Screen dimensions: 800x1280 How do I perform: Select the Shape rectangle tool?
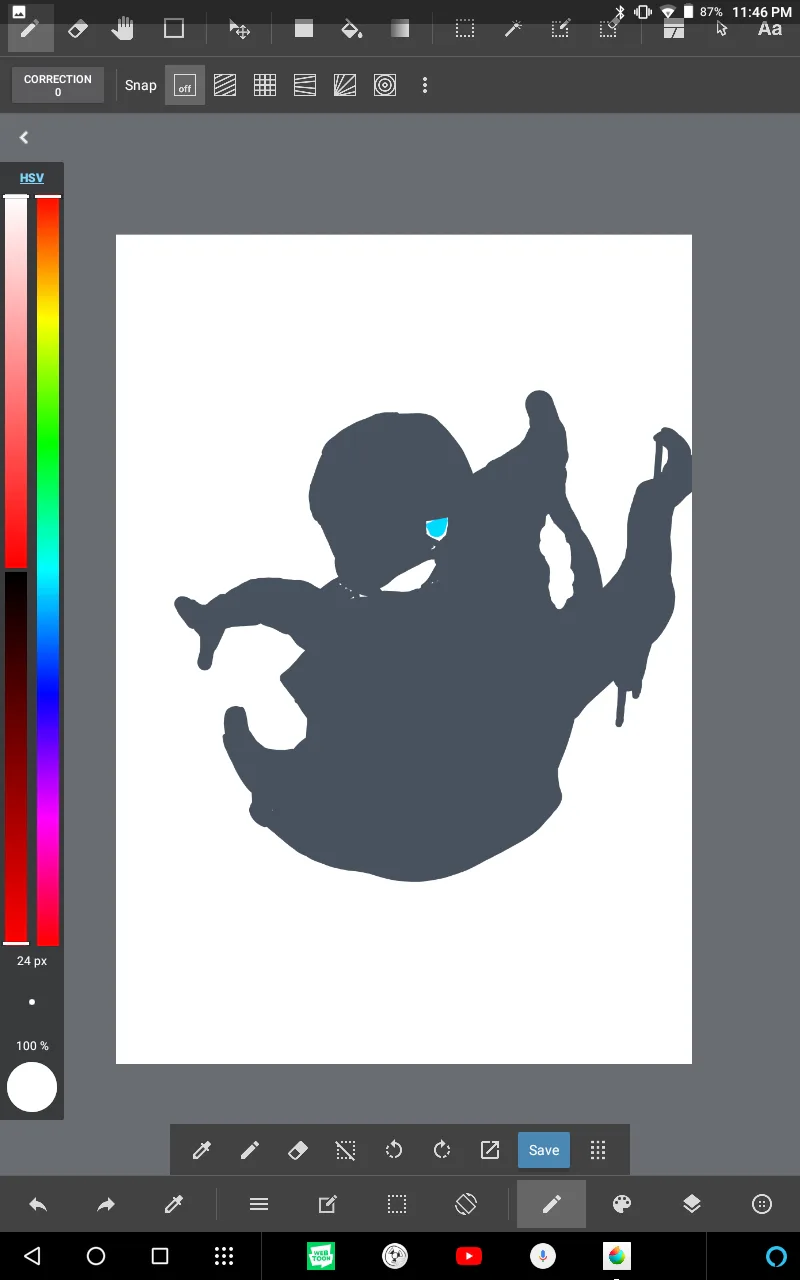tap(174, 29)
